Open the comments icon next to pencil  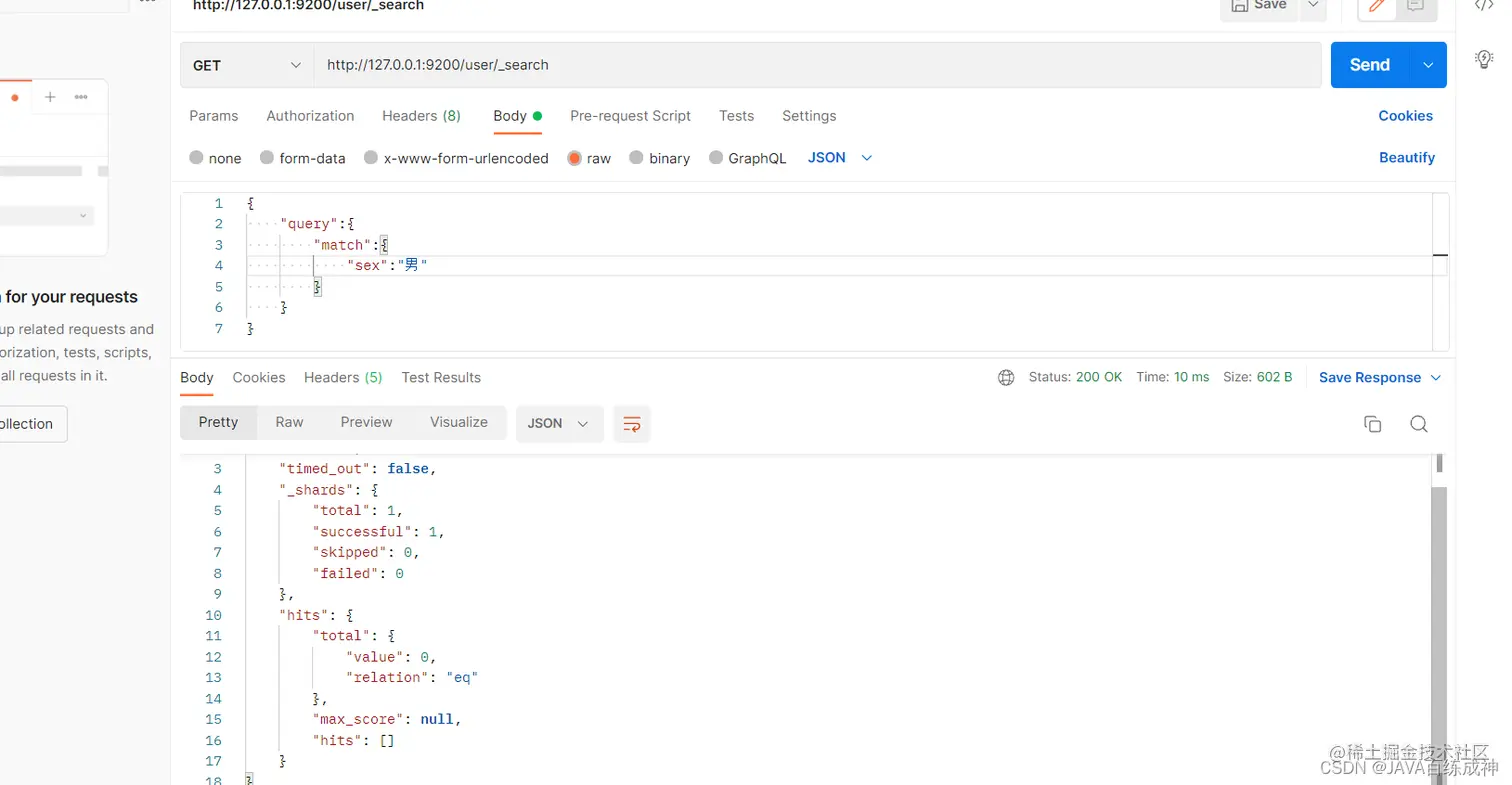click(x=1416, y=6)
